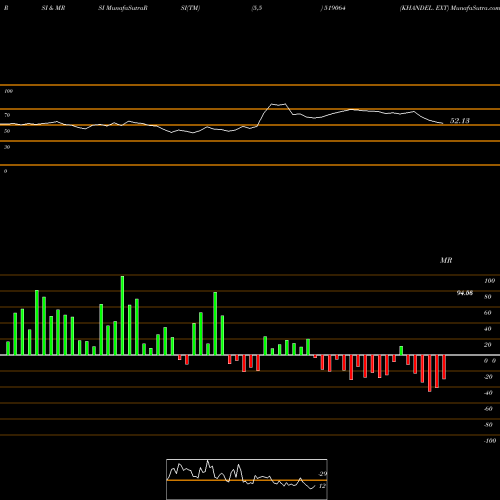The height and width of the screenshot is (500, 500).
Task: Open the mini overview chart thumbnail
Action: pyautogui.click(x=247, y=479)
